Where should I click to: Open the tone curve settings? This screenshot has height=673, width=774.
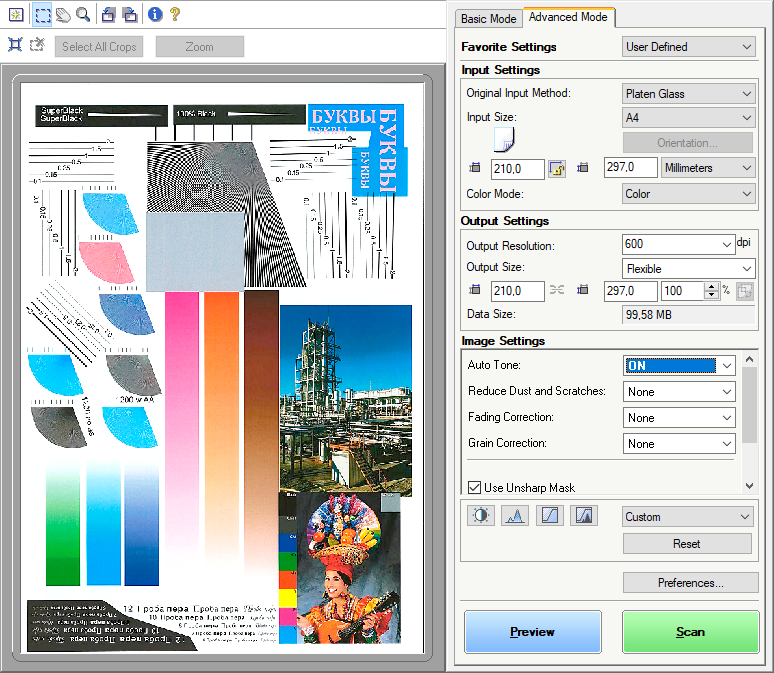549,516
